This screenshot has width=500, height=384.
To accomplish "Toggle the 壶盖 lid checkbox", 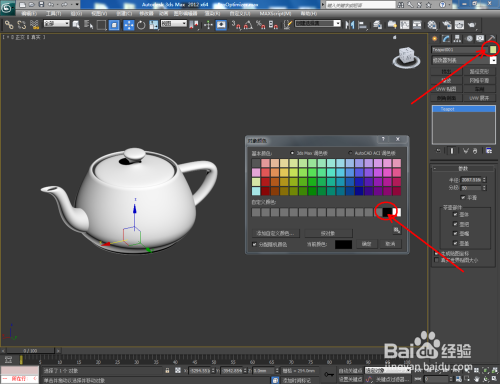I will (x=455, y=243).
